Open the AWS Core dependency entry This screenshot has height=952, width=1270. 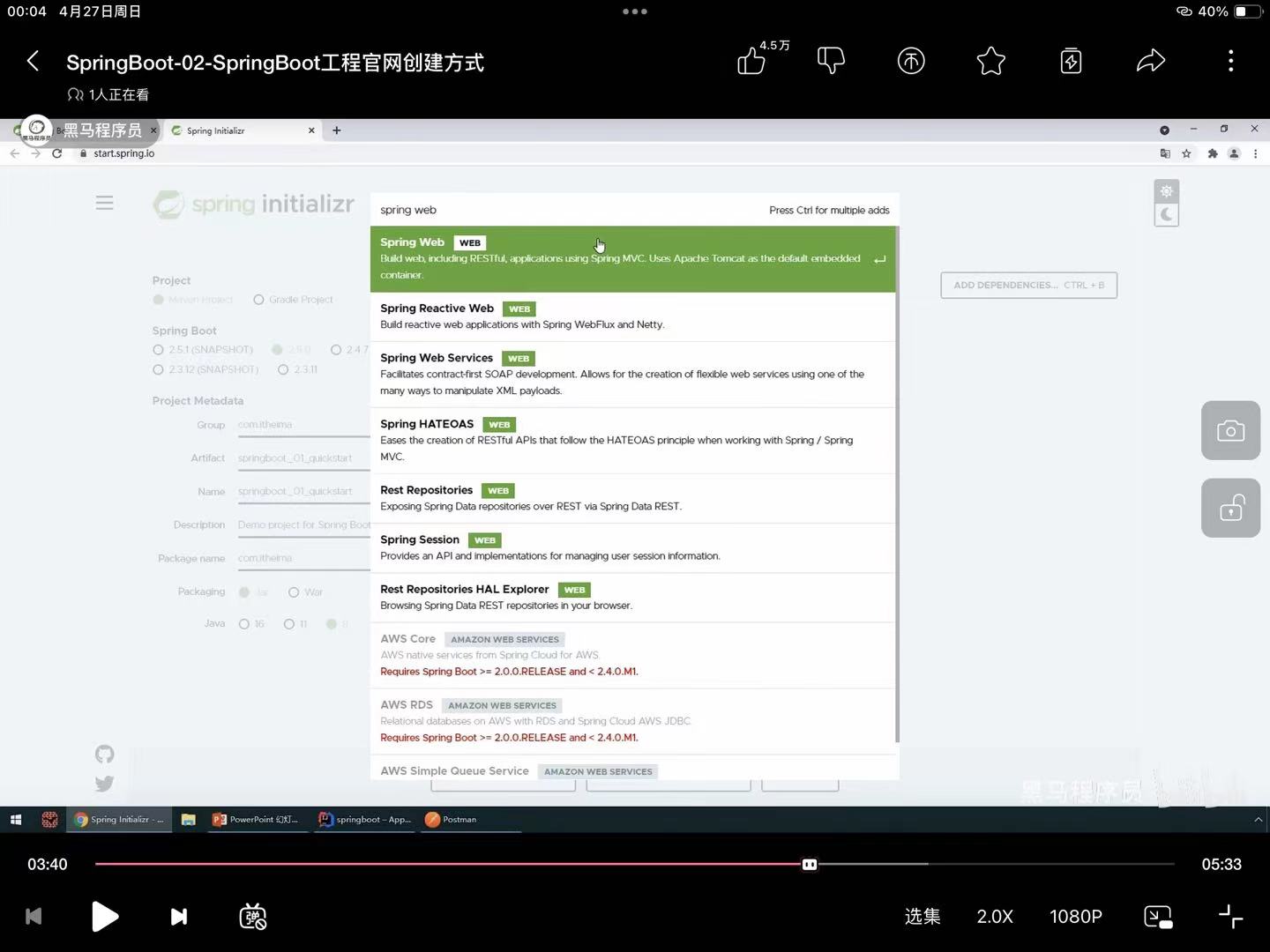point(632,656)
